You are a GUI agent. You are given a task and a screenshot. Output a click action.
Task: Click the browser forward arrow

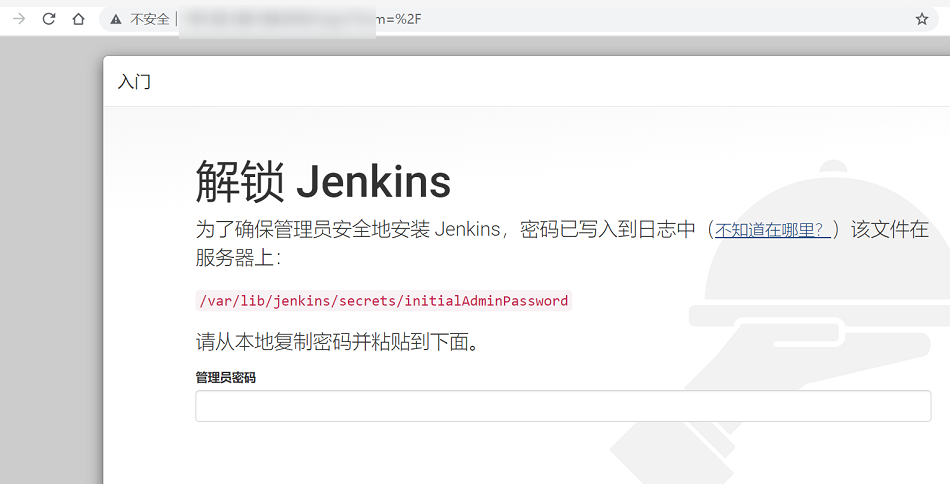19,19
